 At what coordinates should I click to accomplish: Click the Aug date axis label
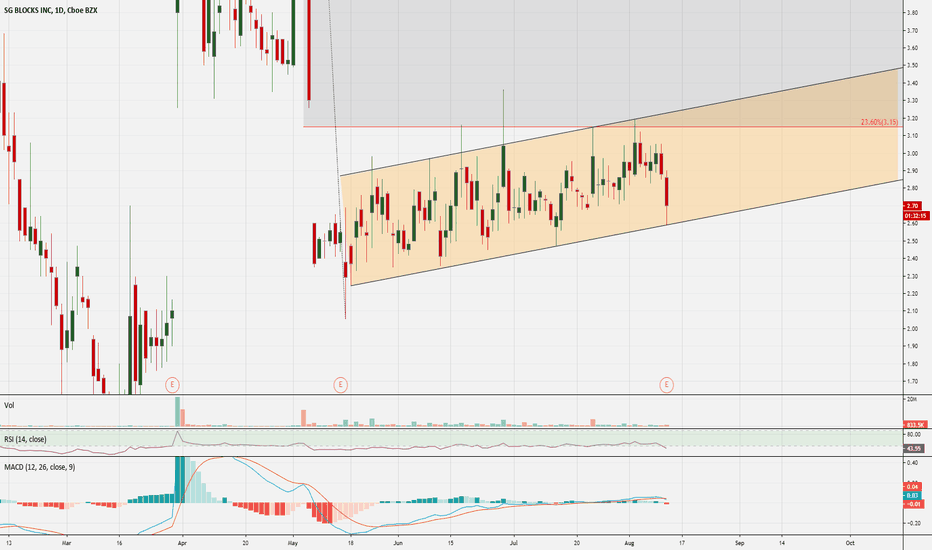(630, 543)
